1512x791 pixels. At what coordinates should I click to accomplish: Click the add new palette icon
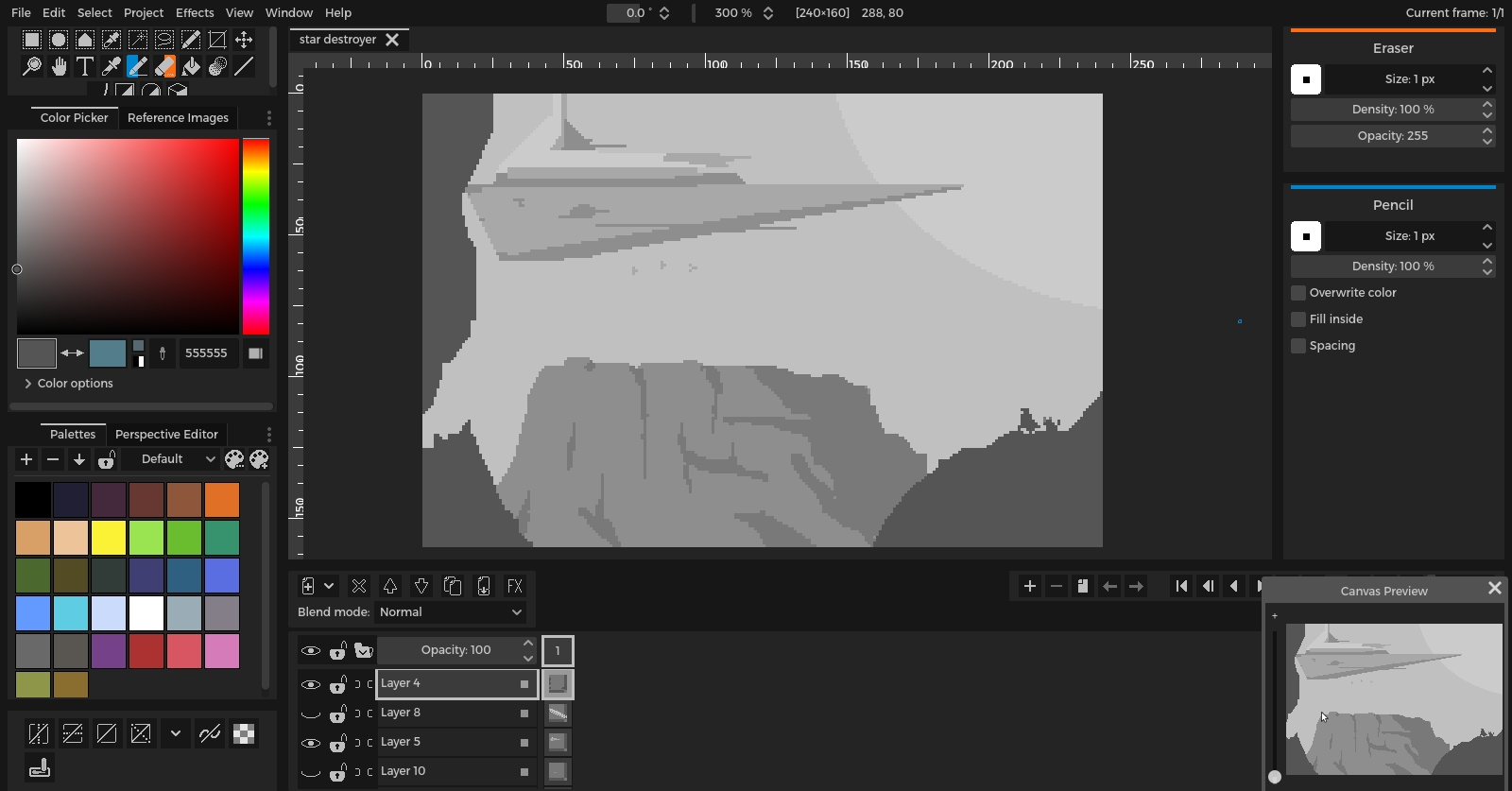(x=26, y=459)
